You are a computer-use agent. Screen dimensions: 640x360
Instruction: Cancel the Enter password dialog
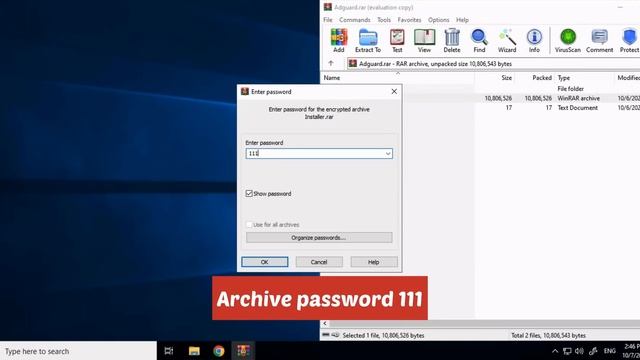[319, 262]
